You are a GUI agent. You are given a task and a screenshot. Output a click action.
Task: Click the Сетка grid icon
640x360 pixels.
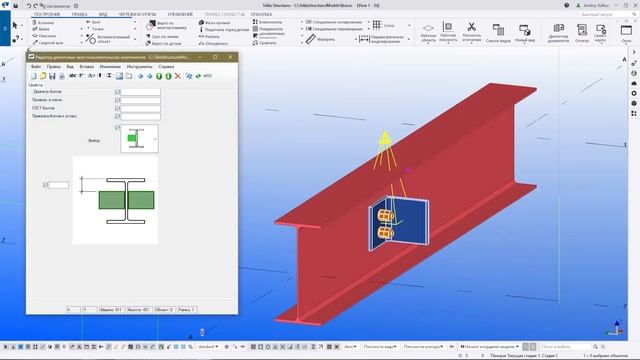378,25
